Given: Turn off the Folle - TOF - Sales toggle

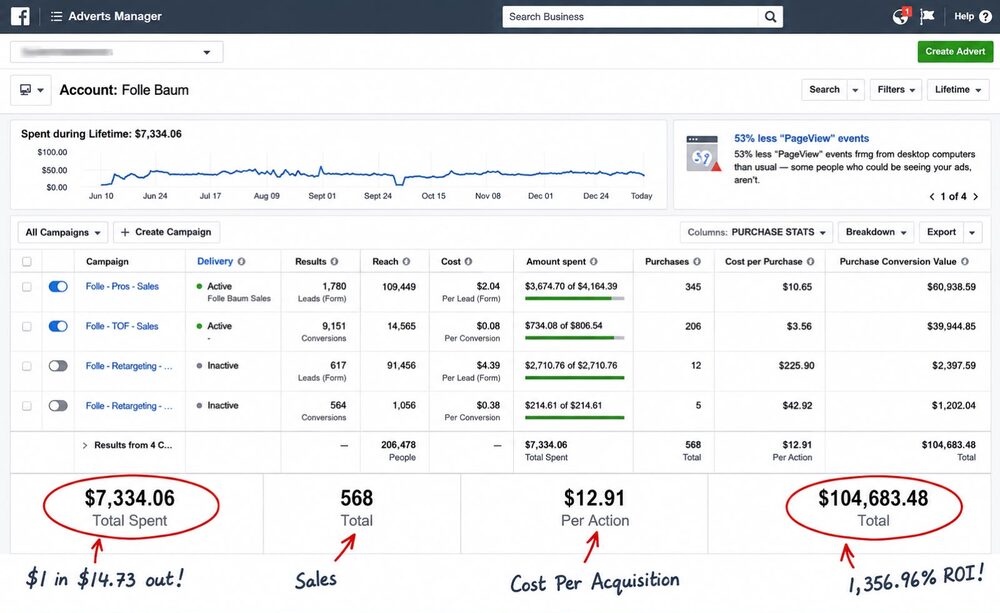Looking at the screenshot, I should coord(58,327).
